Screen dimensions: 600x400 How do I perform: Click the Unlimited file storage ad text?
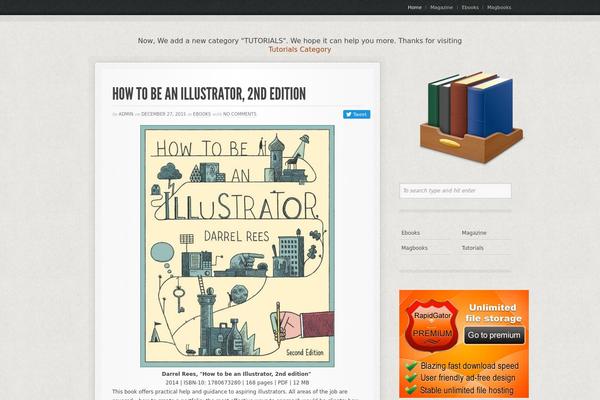click(493, 313)
